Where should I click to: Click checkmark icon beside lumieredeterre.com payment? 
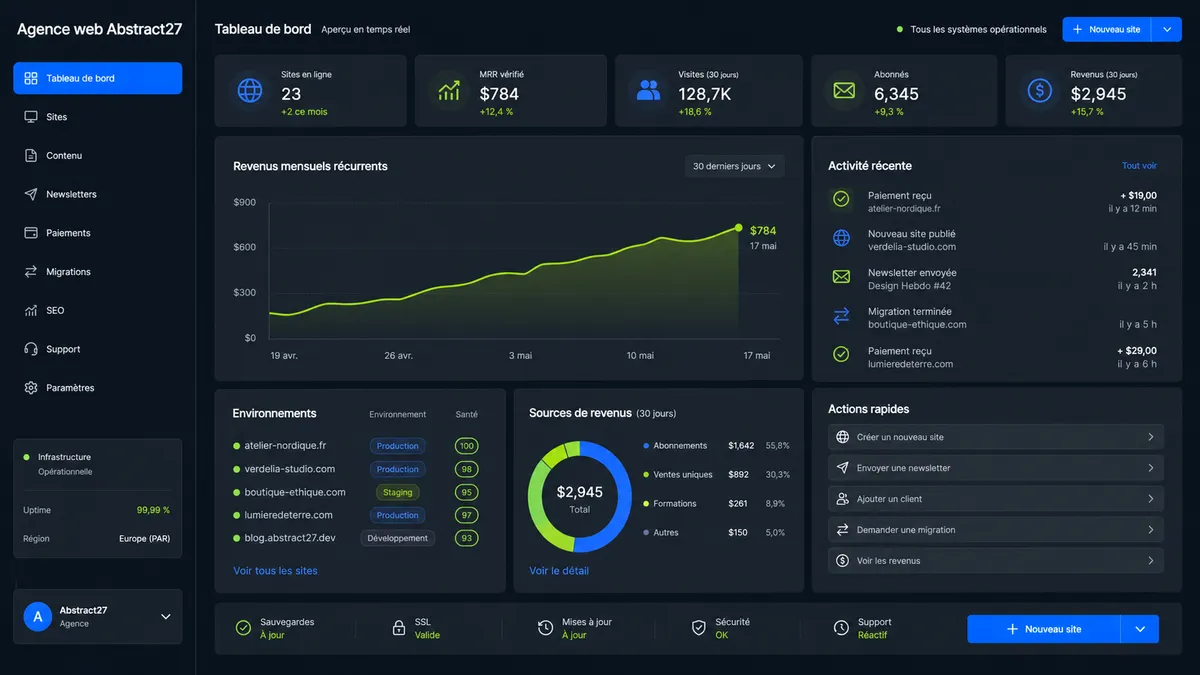click(842, 354)
